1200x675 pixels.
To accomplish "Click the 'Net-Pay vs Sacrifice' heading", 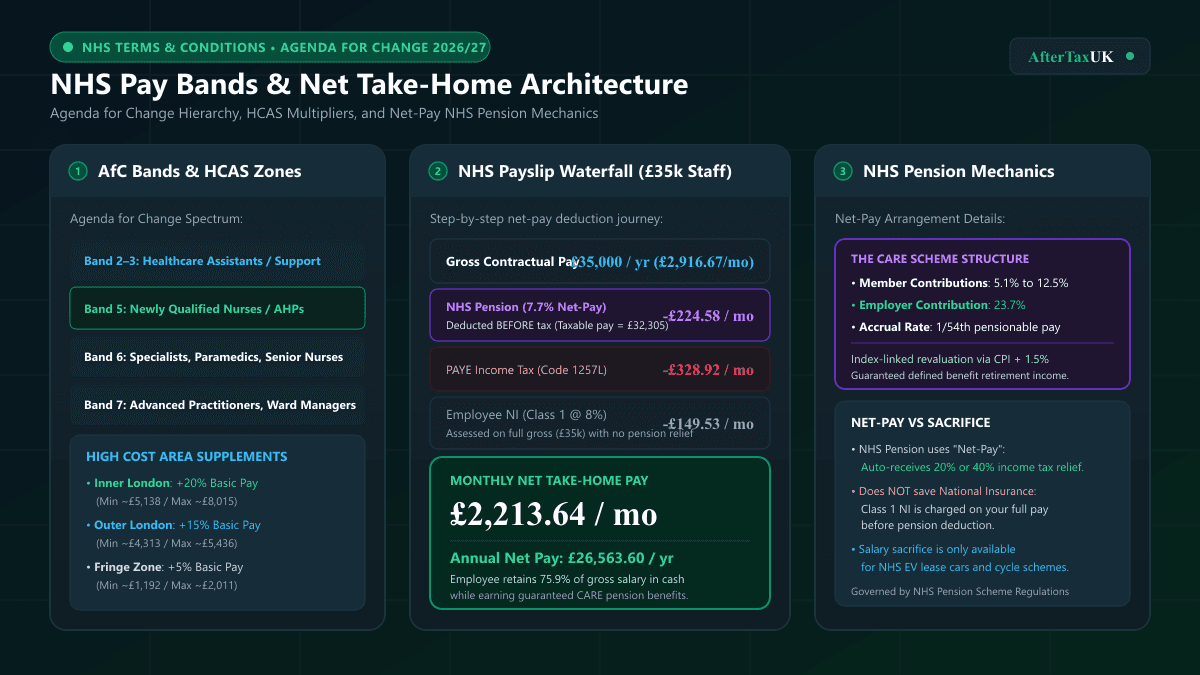I will click(x=921, y=423).
